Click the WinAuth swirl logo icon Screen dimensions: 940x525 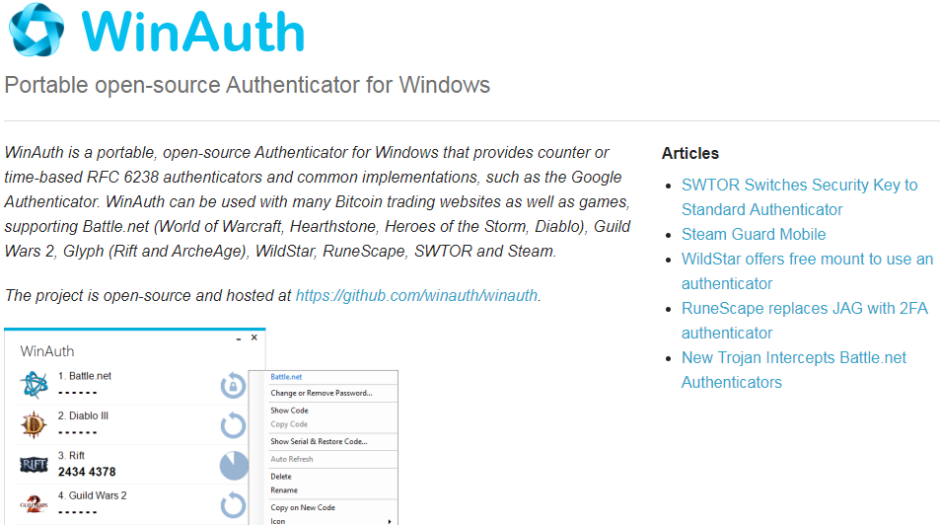(x=36, y=29)
